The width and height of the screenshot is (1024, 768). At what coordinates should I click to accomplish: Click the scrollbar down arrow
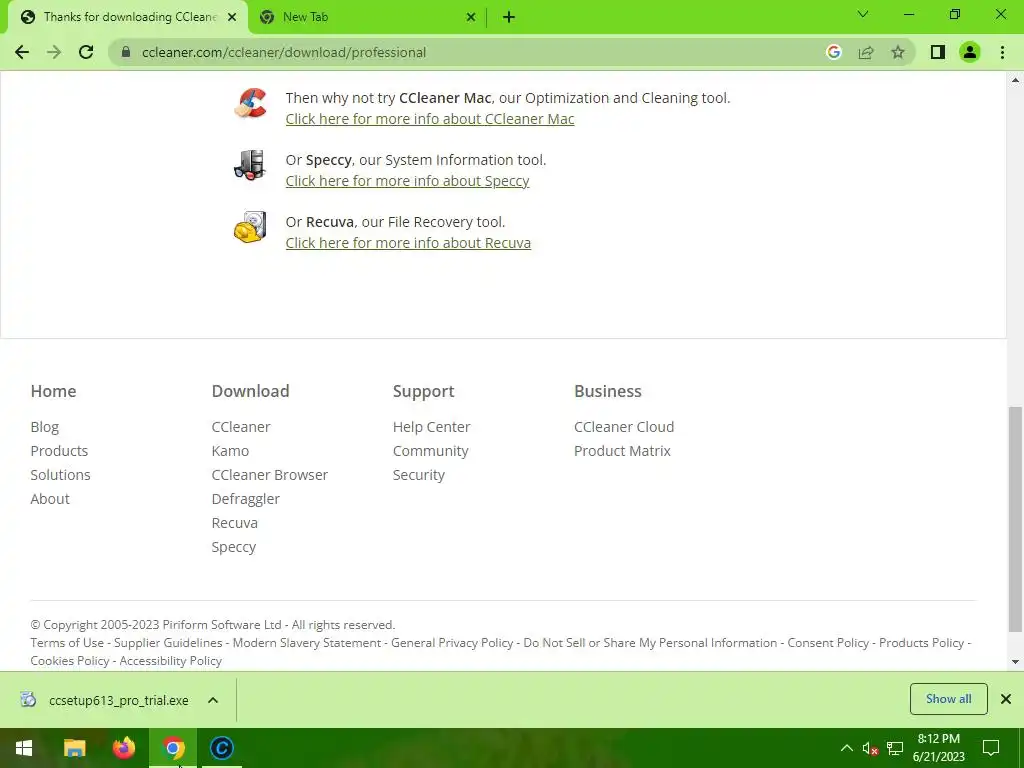point(1015,662)
